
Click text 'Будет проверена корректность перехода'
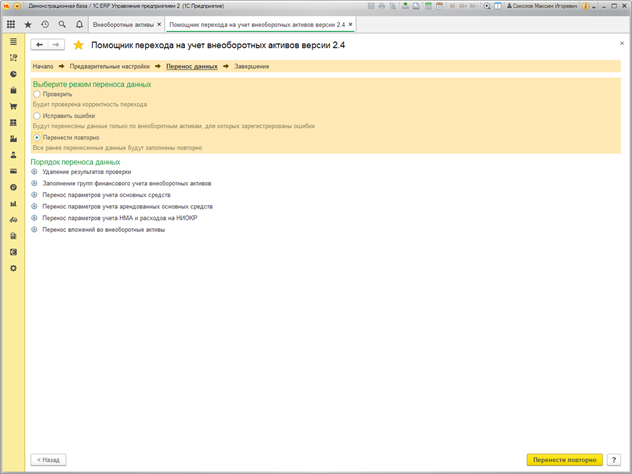click(x=90, y=104)
